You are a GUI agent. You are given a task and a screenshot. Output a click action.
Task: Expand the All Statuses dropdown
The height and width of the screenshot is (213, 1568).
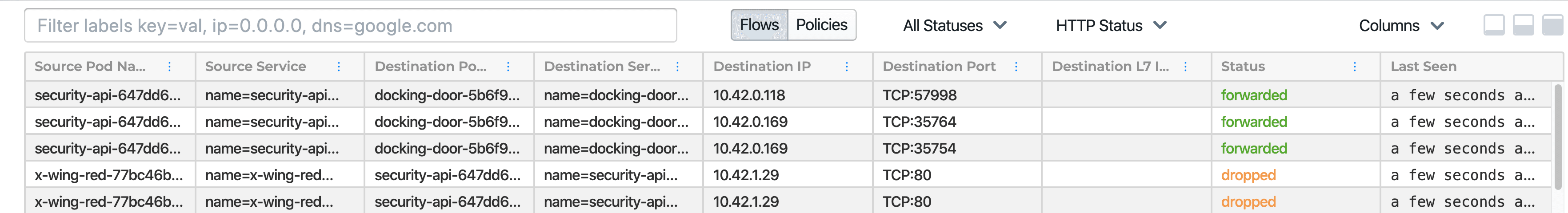tap(954, 26)
